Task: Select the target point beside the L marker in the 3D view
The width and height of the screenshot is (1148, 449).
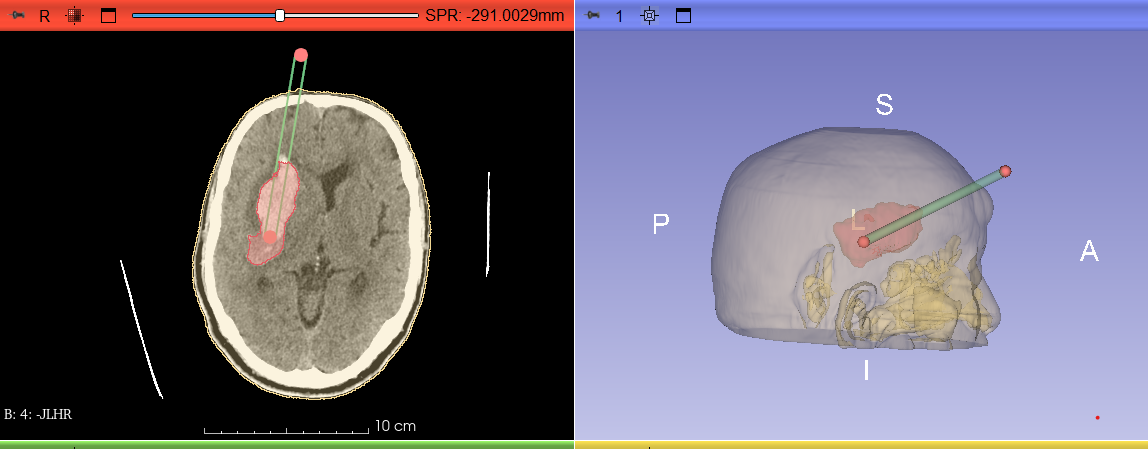Action: click(864, 242)
